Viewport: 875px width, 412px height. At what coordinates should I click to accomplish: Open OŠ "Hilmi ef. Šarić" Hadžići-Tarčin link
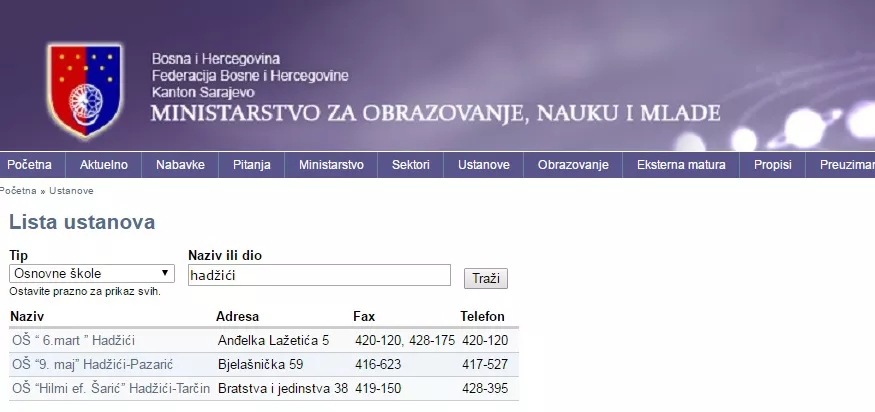[110, 388]
